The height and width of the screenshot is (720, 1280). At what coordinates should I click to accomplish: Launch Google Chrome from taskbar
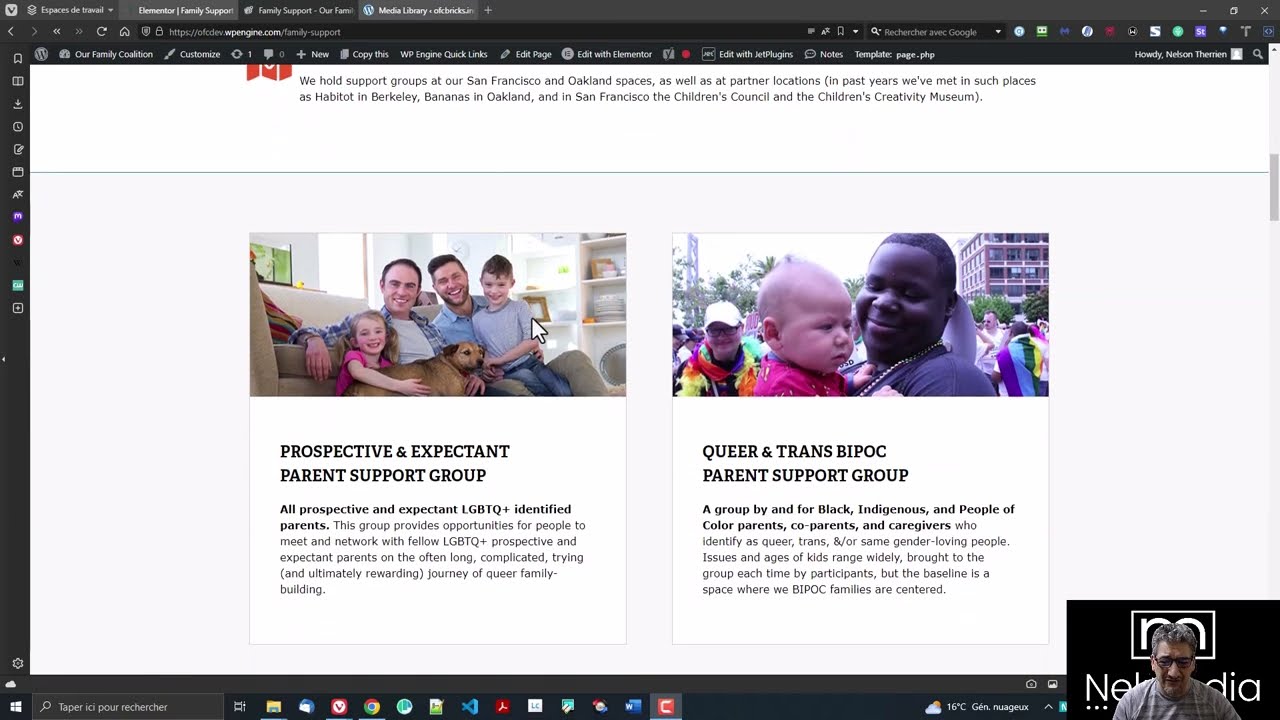tap(372, 707)
